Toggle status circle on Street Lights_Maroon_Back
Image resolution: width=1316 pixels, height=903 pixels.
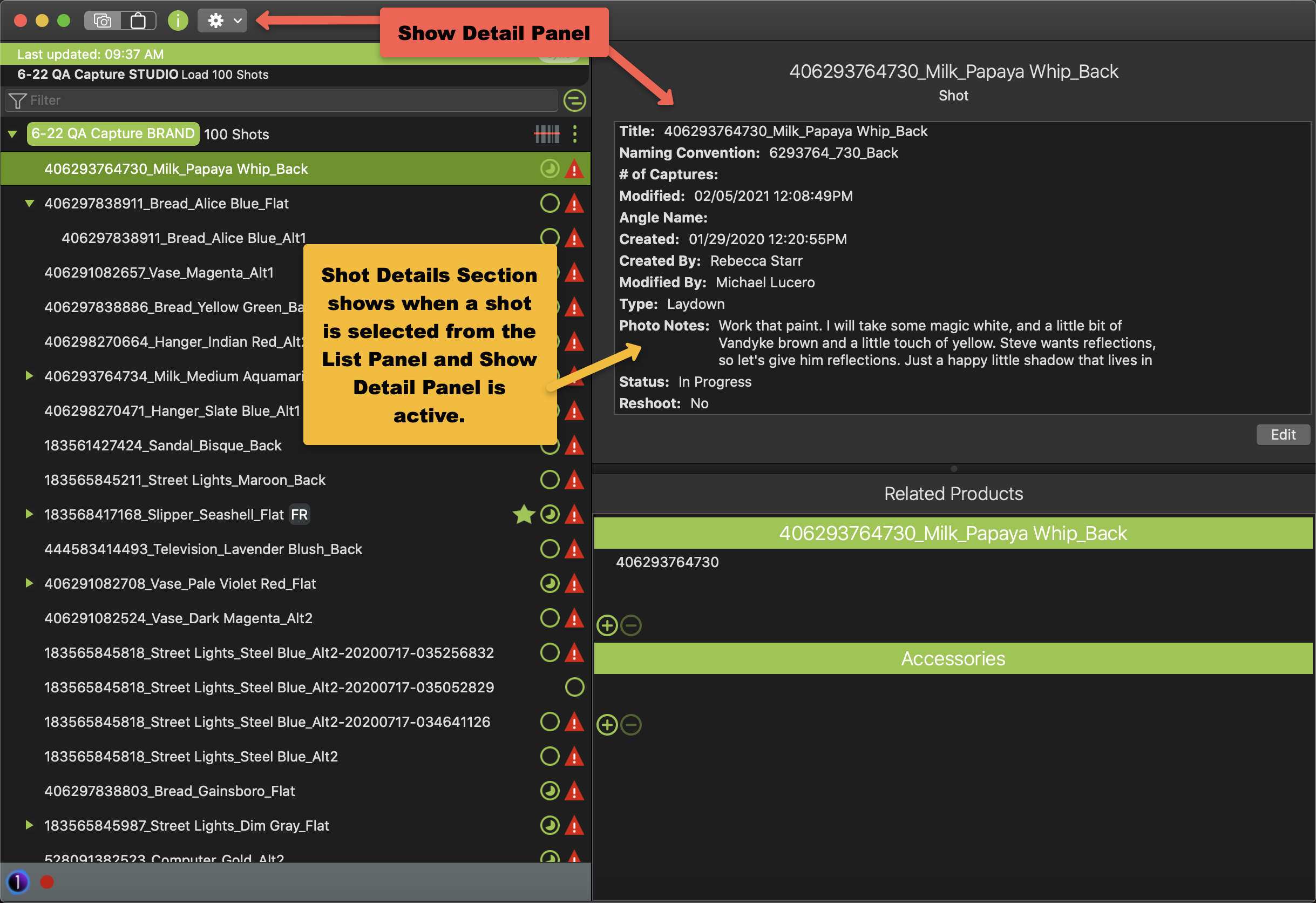click(x=550, y=480)
